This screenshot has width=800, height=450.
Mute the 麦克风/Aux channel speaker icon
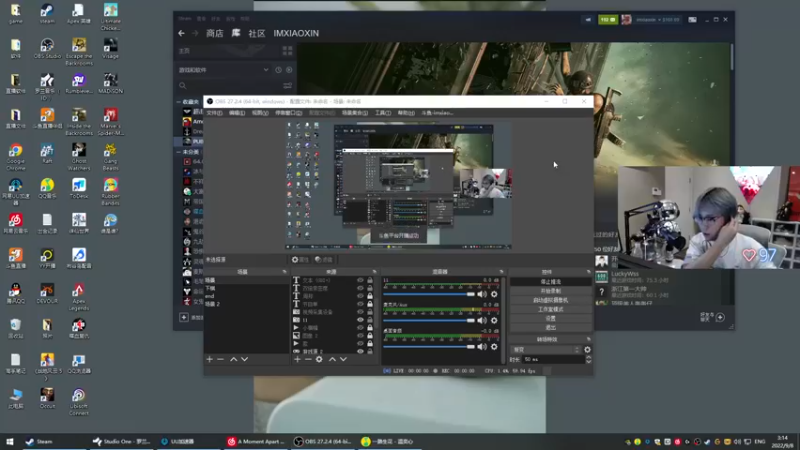coord(482,320)
